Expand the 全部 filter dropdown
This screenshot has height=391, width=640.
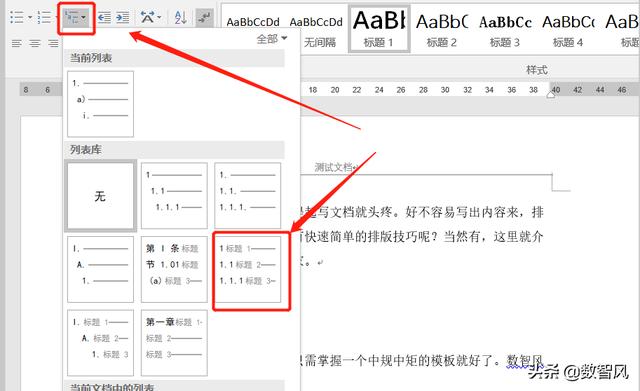(x=272, y=39)
